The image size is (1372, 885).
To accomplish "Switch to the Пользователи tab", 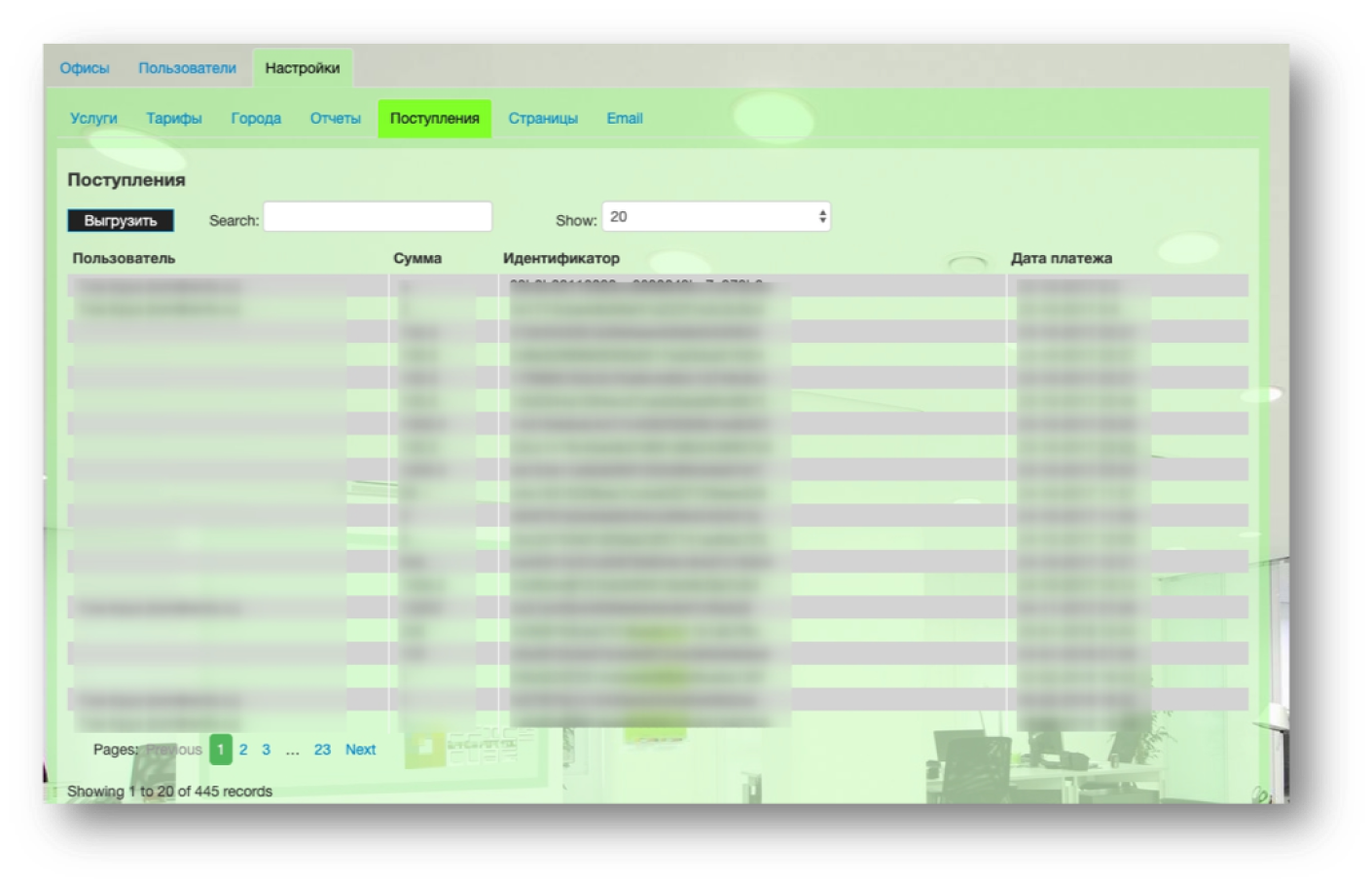I will (x=187, y=68).
